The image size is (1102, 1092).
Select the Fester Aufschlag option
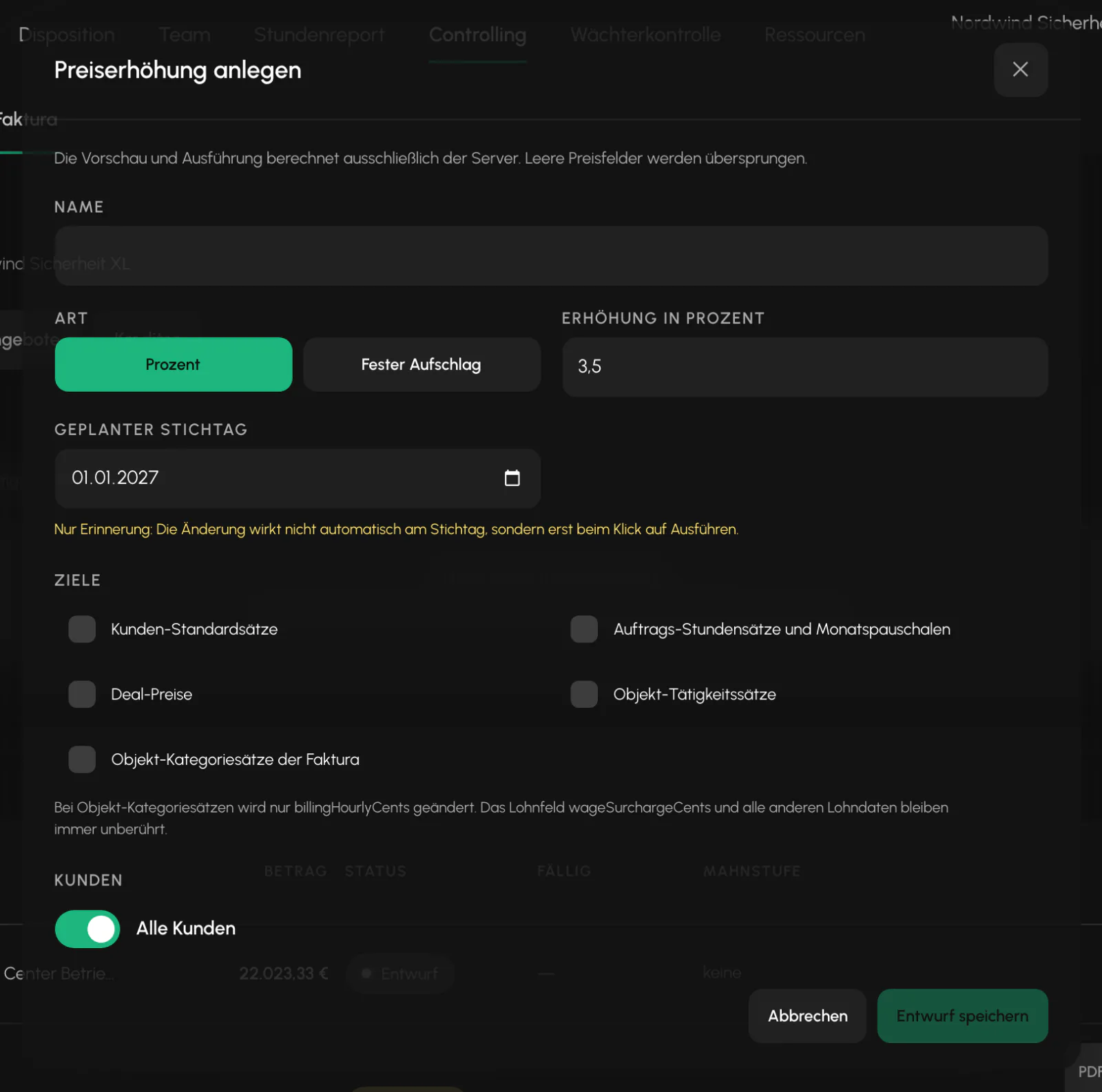tap(422, 364)
